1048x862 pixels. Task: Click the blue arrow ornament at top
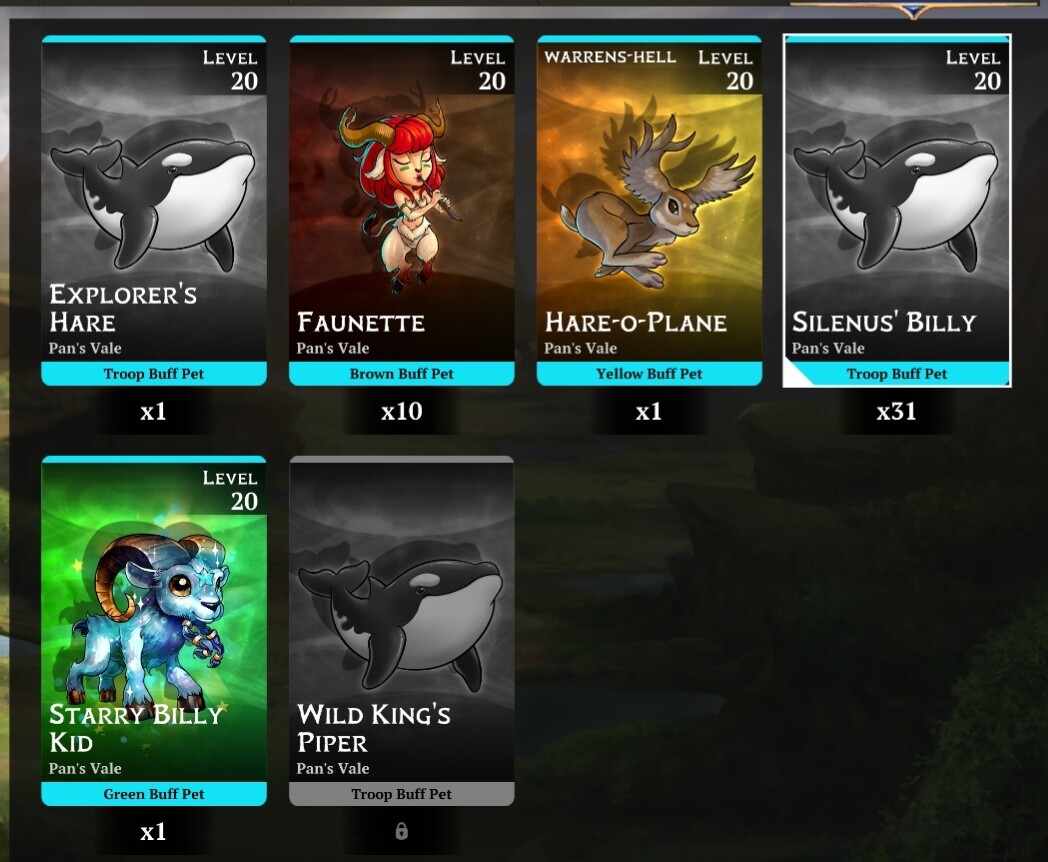tap(914, 10)
